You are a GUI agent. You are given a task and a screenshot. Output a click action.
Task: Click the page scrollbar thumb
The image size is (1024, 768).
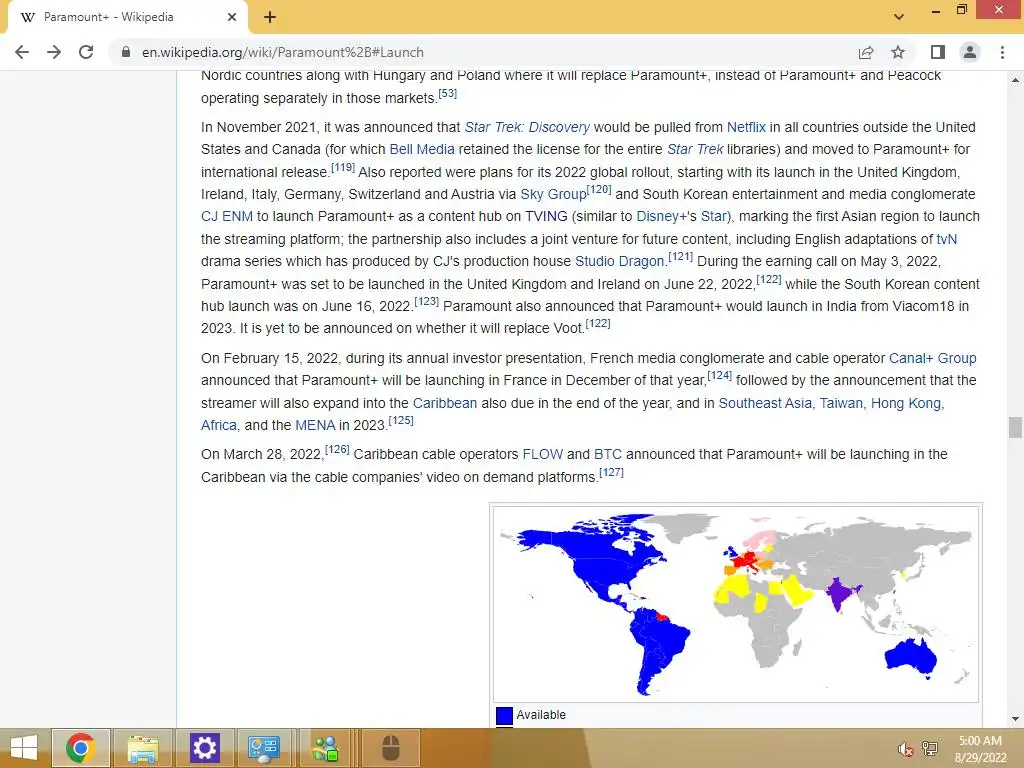click(1015, 428)
